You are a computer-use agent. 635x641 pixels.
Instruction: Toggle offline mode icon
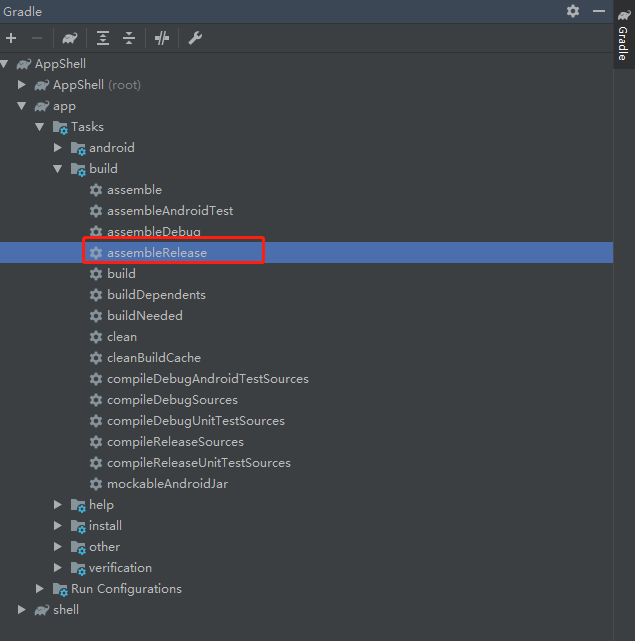coord(162,38)
